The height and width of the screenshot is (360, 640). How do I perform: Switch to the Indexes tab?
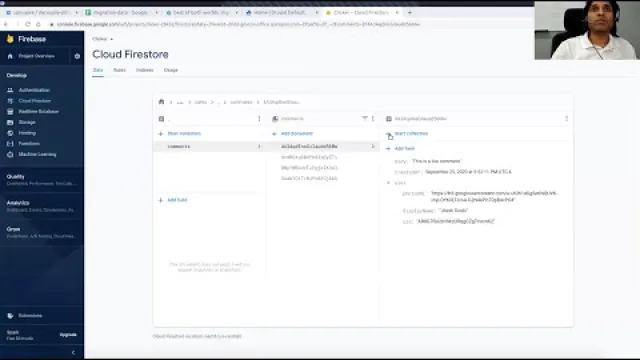coord(145,70)
